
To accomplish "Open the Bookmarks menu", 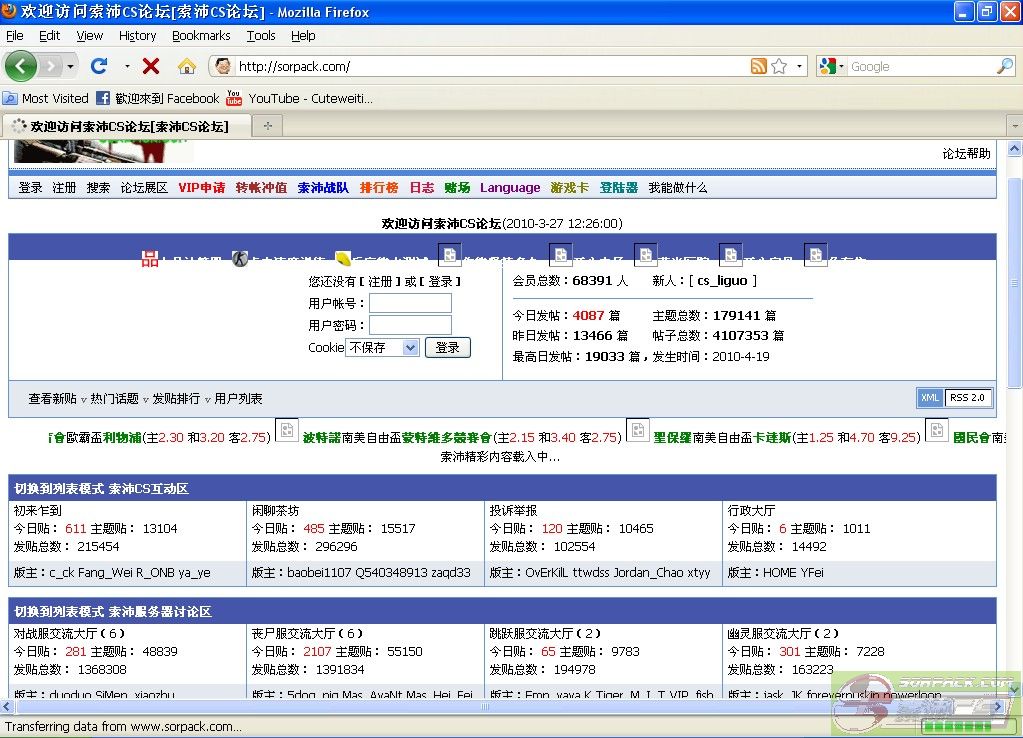I will [201, 36].
